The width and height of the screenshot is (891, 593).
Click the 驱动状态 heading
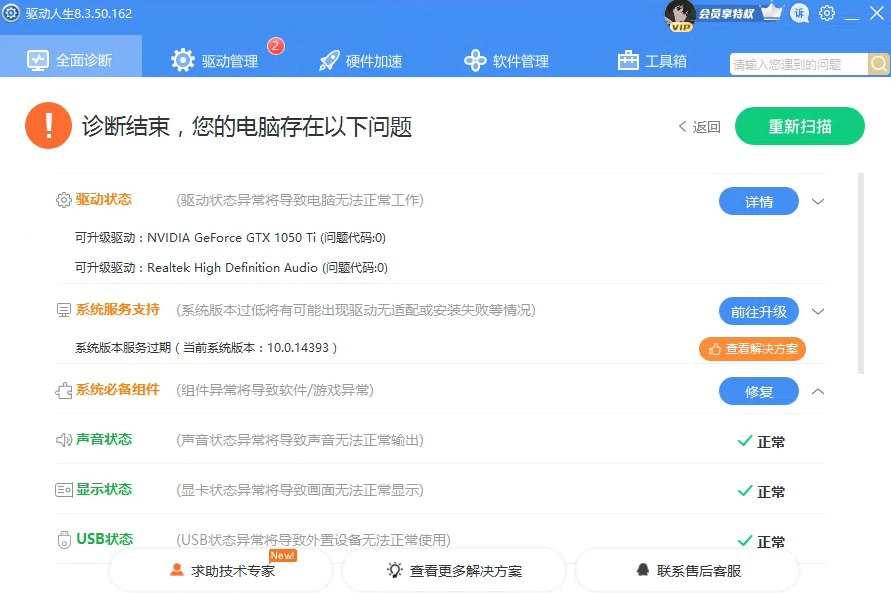click(x=104, y=199)
